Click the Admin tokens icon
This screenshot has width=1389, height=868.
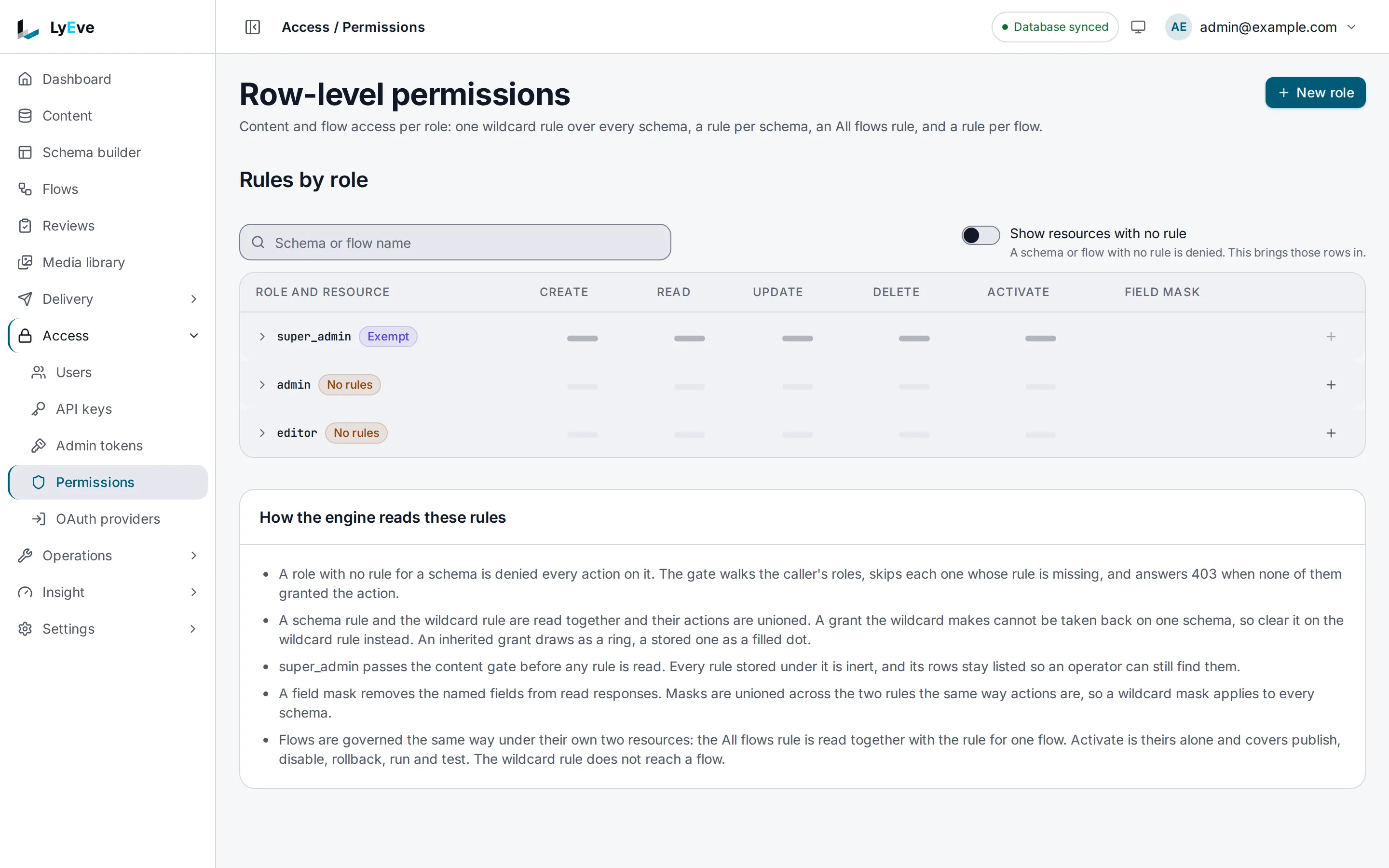coord(39,446)
